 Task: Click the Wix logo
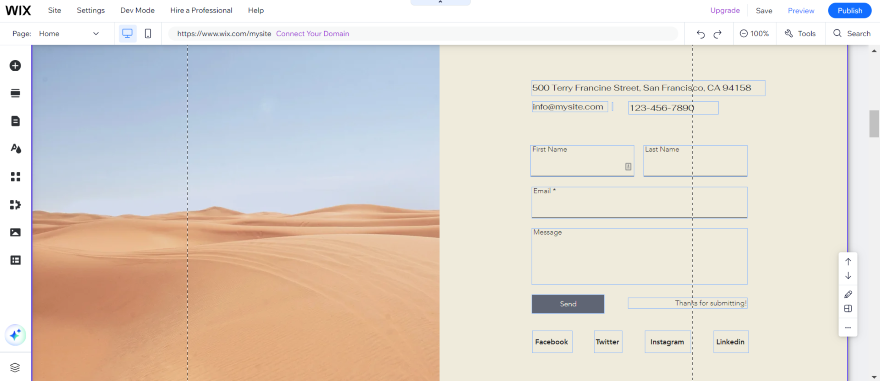[x=19, y=11]
